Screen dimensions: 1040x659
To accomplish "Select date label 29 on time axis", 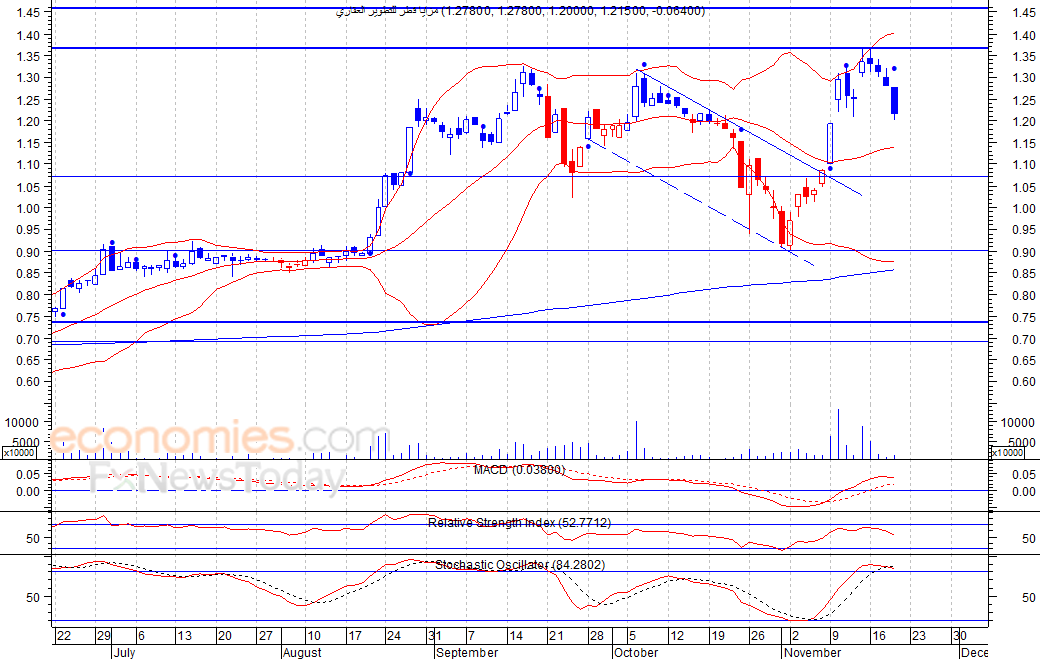I will click(x=104, y=636).
